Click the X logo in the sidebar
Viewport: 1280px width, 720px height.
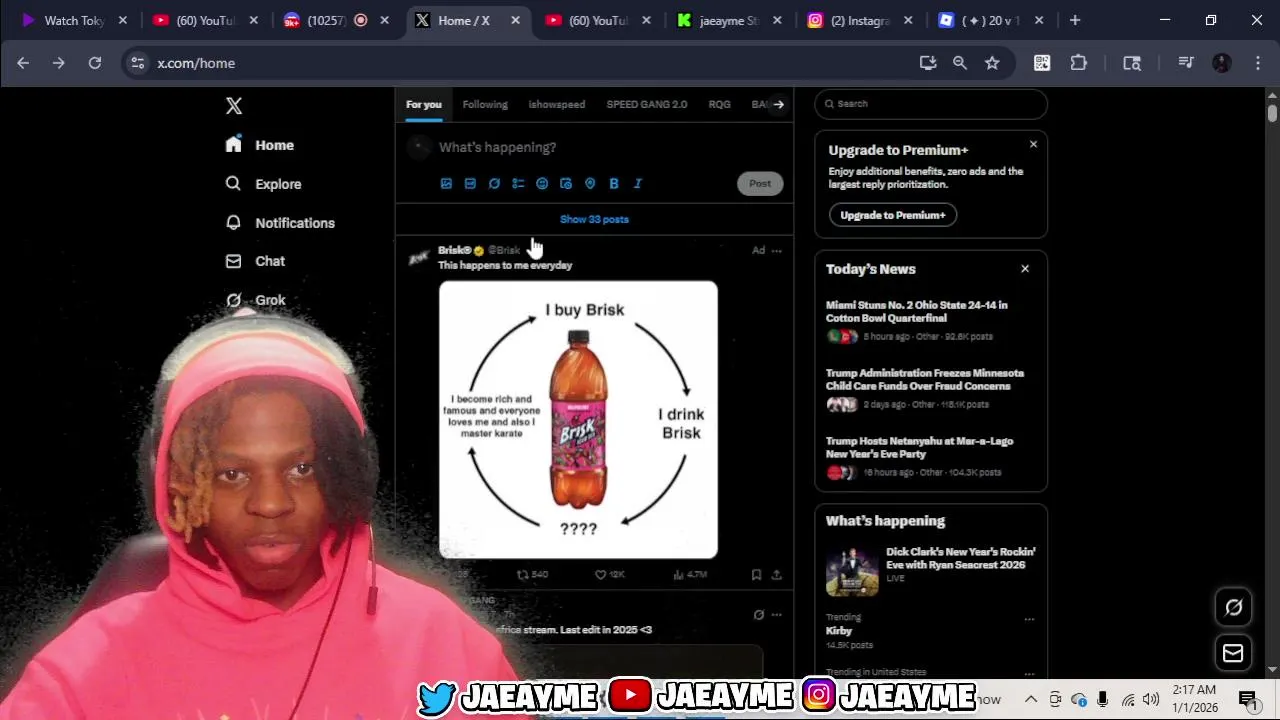pyautogui.click(x=234, y=106)
